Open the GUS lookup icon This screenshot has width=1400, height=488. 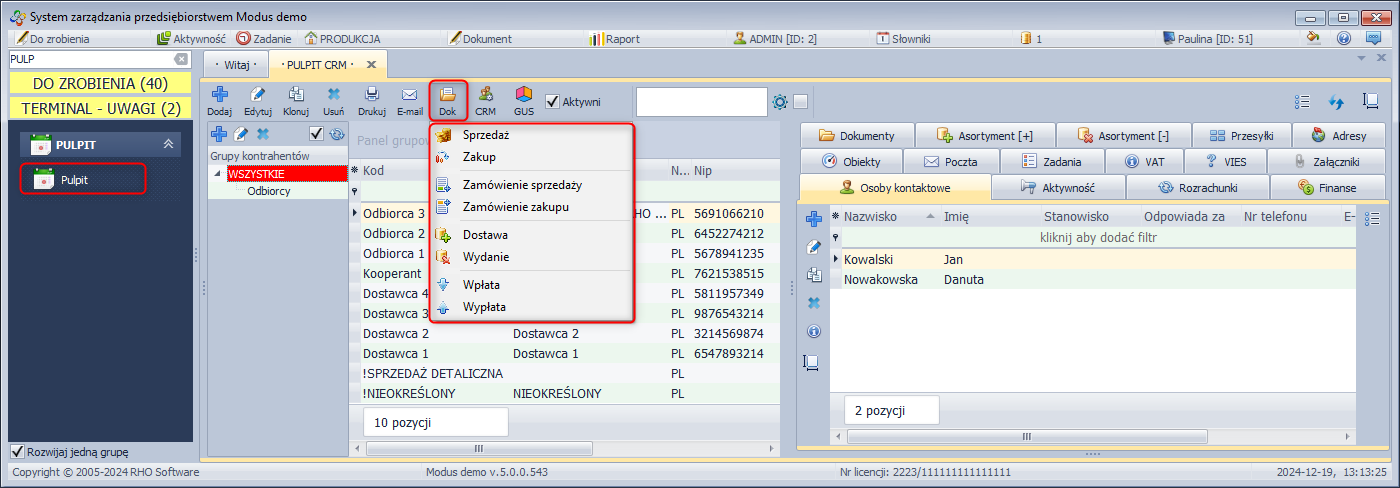pyautogui.click(x=524, y=101)
